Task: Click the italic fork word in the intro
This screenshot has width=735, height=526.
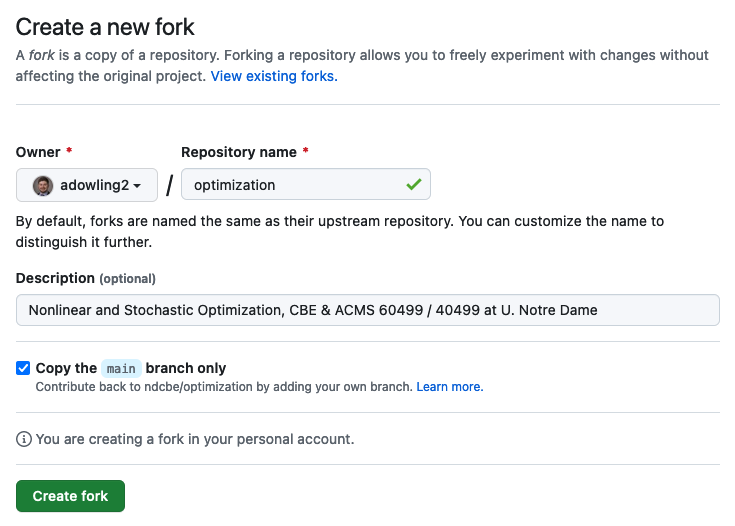Action: coord(42,55)
